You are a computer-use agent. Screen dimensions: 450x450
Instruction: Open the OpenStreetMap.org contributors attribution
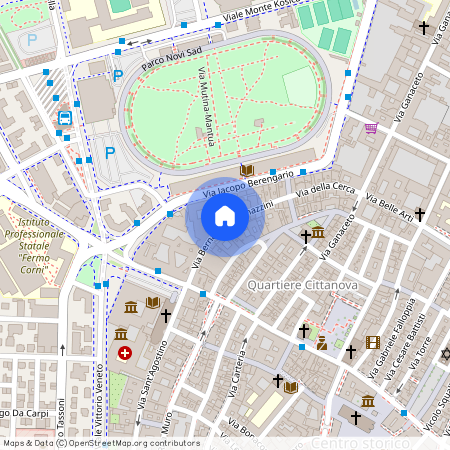point(134,443)
